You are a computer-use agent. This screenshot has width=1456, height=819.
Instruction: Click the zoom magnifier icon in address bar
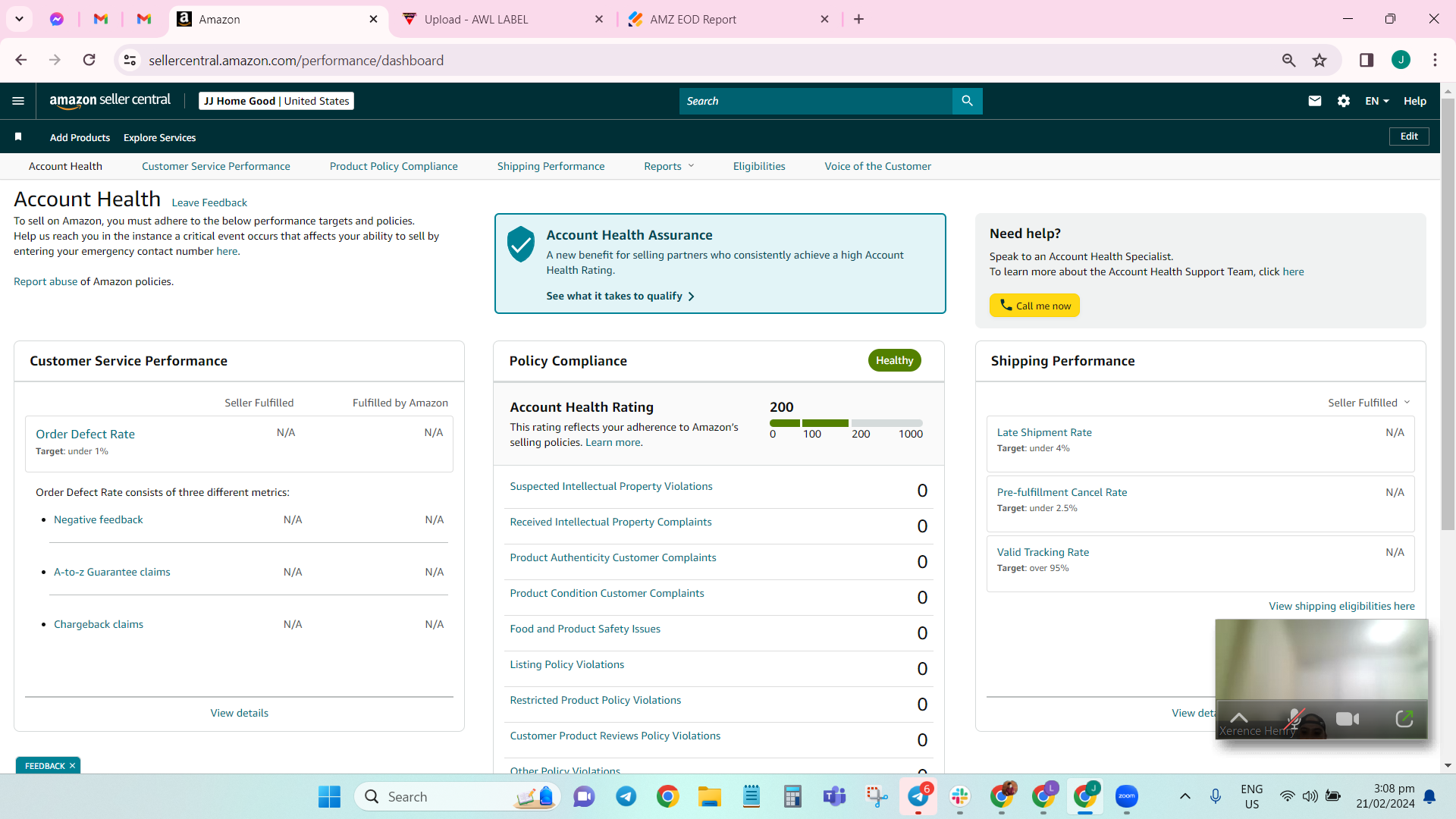coord(1288,60)
